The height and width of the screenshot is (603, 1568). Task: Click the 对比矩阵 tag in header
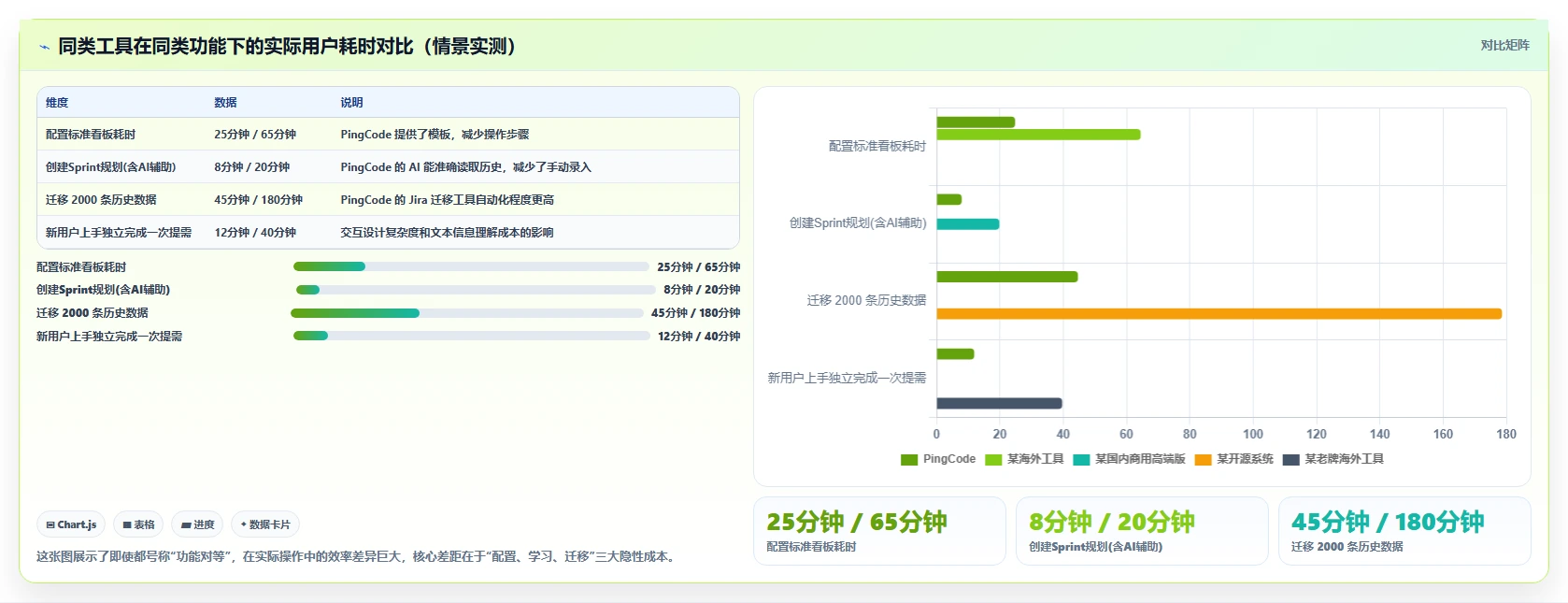point(1504,46)
